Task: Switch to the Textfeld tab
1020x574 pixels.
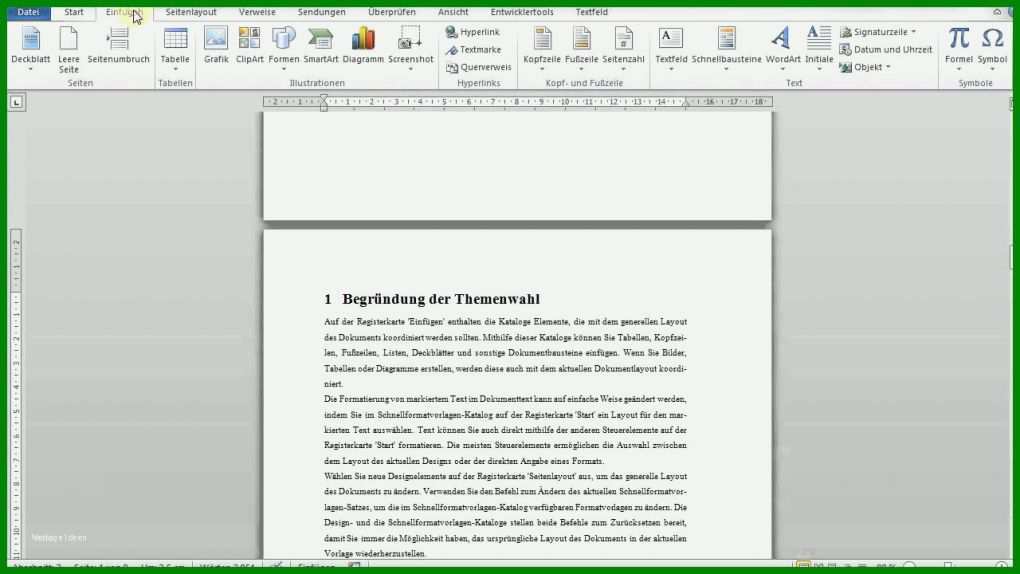Action: (x=591, y=12)
